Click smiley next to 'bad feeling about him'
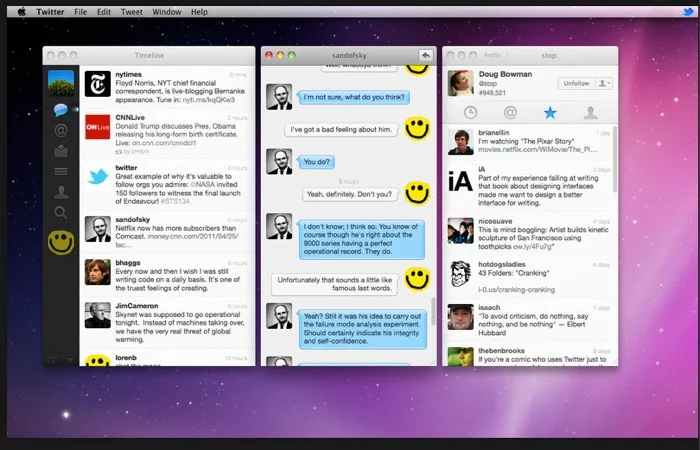Image resolution: width=700 pixels, height=450 pixels. 417,129
